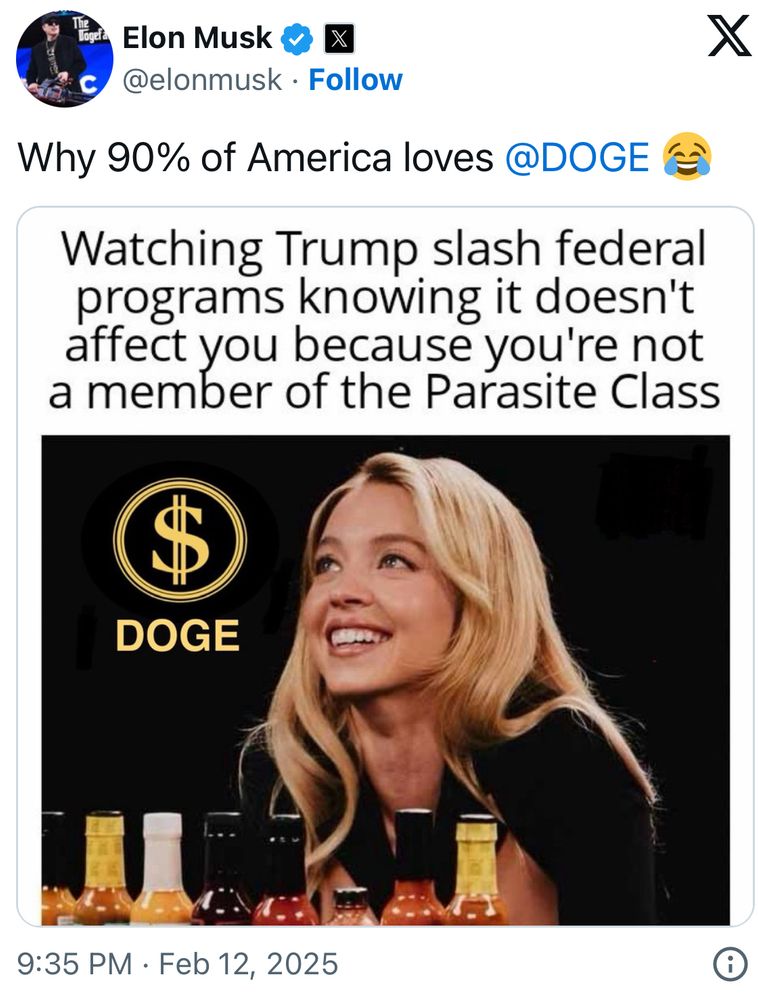This screenshot has height=1000, width=758.
Task: Open Elon Musk's profile avatar picture
Action: pyautogui.click(x=64, y=59)
